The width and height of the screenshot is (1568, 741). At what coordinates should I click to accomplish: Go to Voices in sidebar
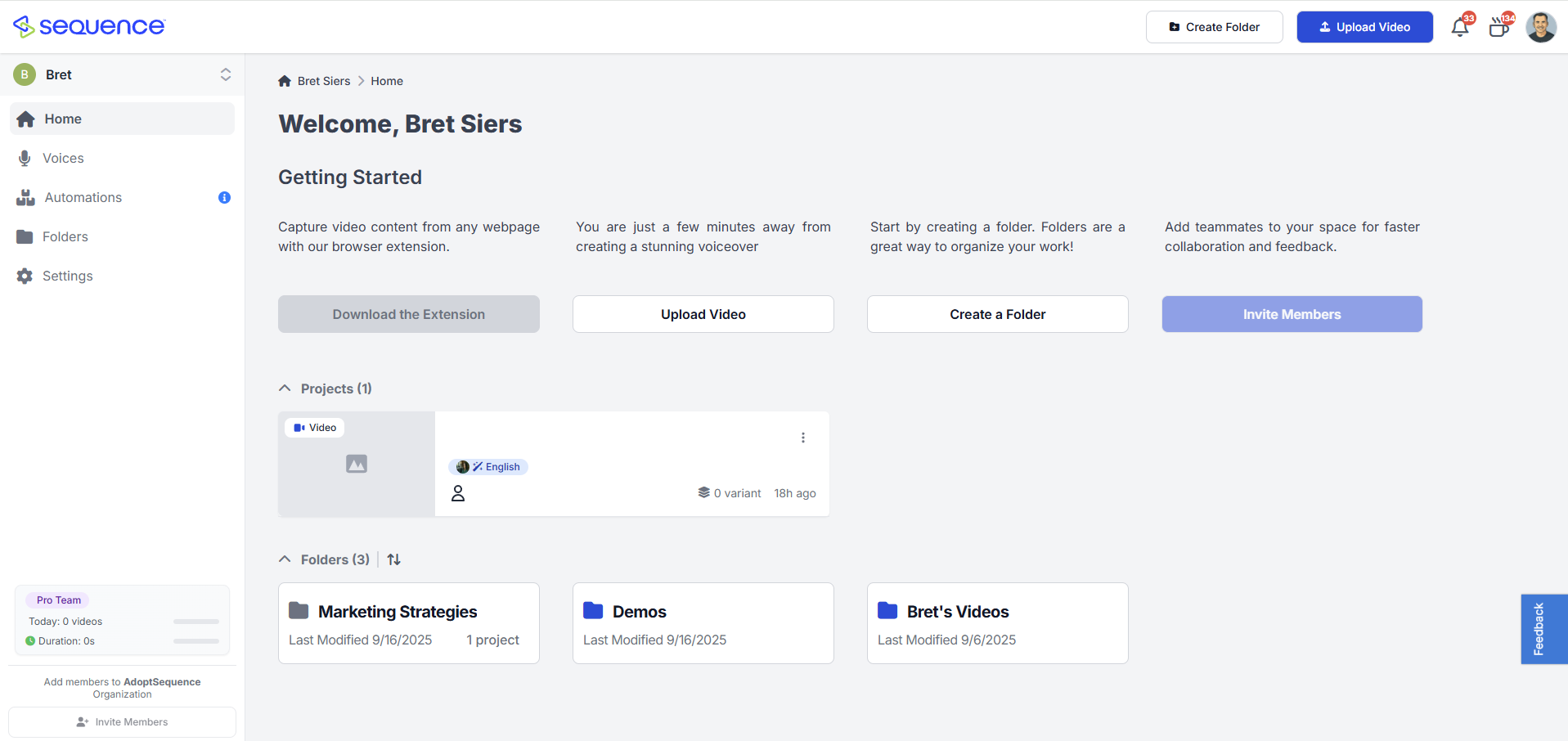[63, 158]
